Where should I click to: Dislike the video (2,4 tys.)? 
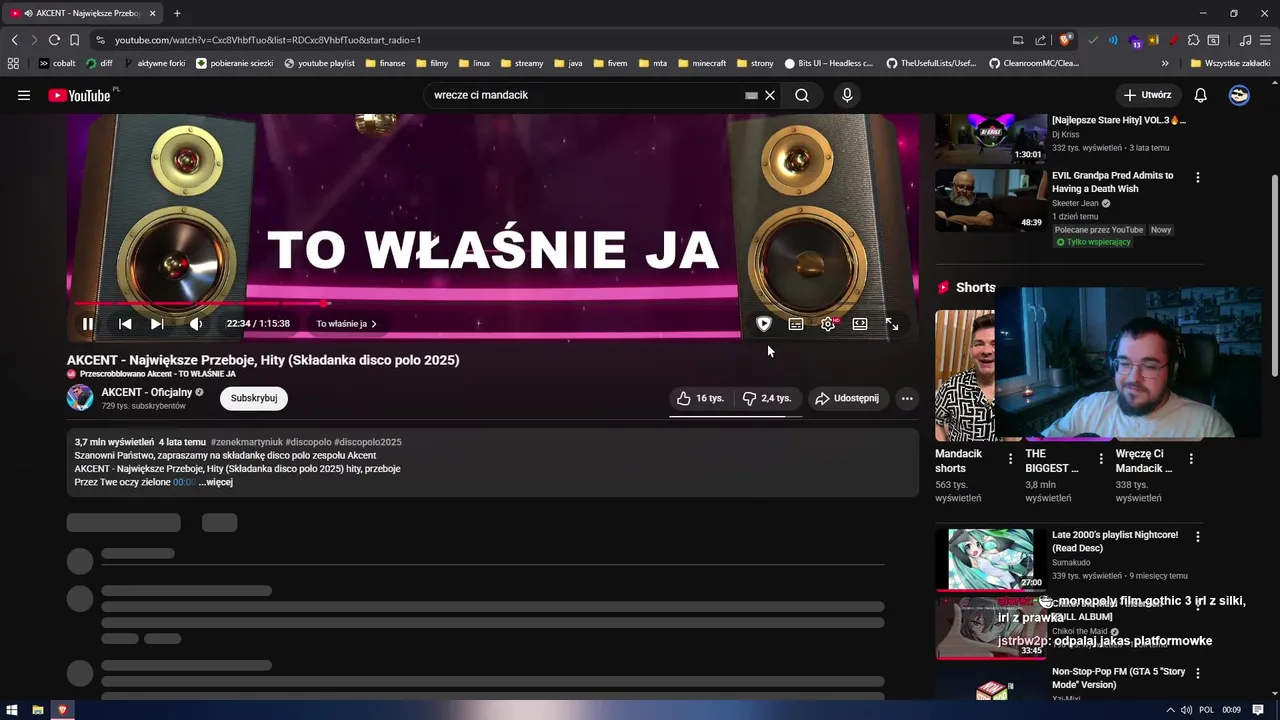(767, 398)
